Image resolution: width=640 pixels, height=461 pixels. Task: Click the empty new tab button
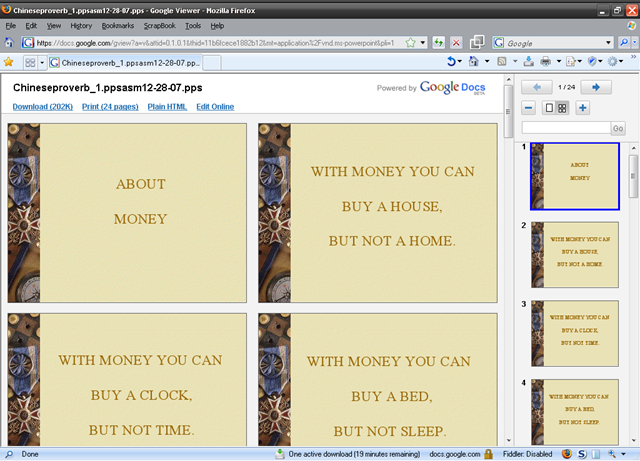tap(212, 63)
